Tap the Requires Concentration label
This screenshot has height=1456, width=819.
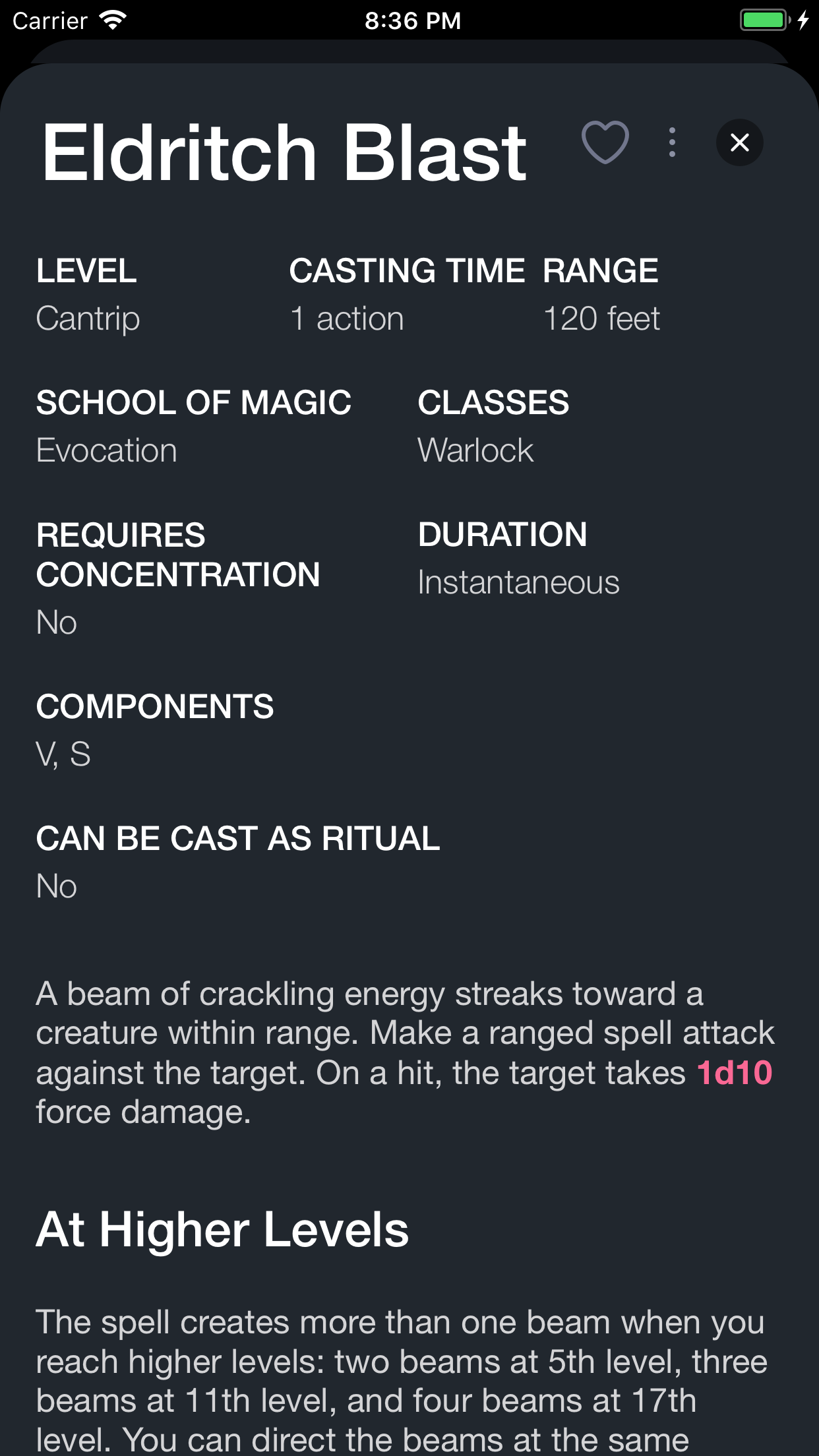point(178,555)
